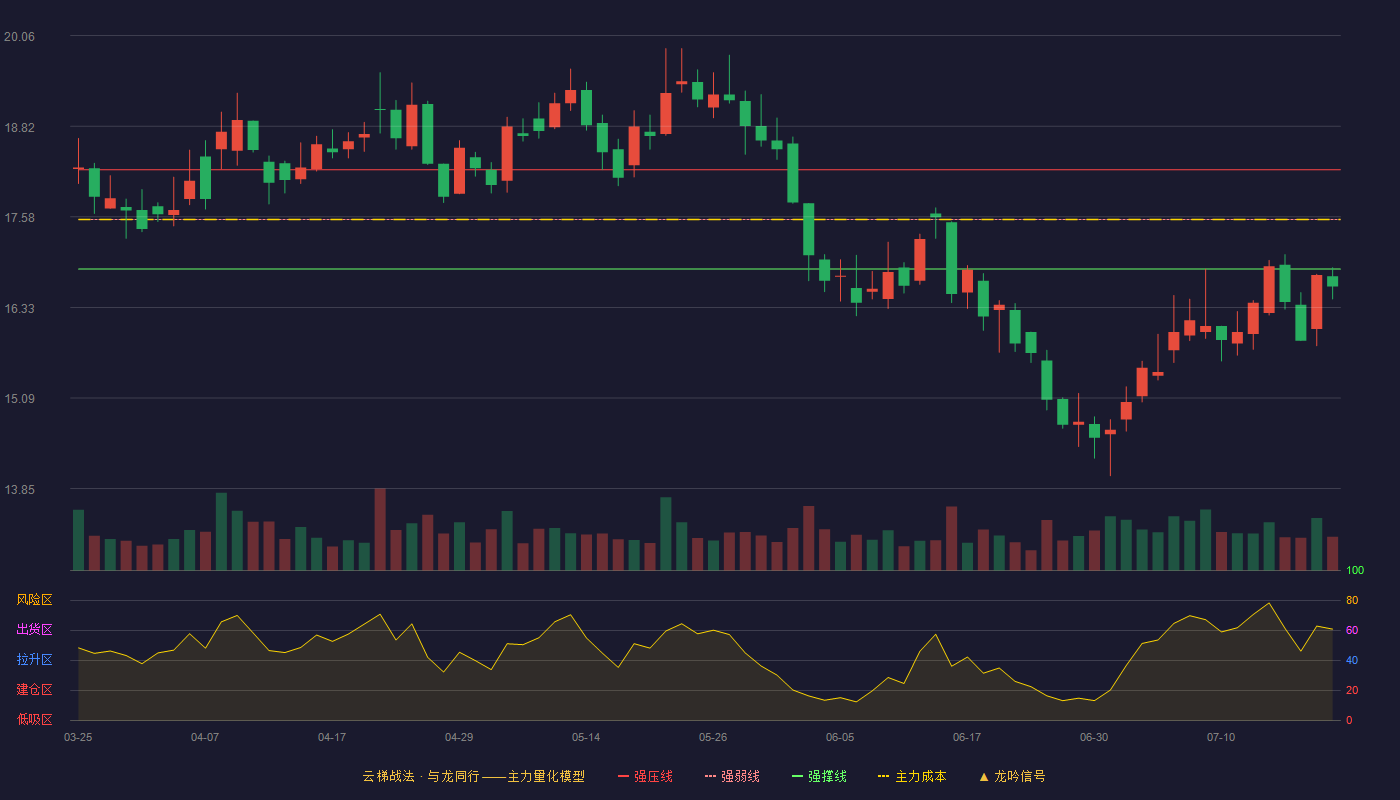Screen dimensions: 1400x800
Task: Click the 13.85 price axis label
Action: point(19,490)
